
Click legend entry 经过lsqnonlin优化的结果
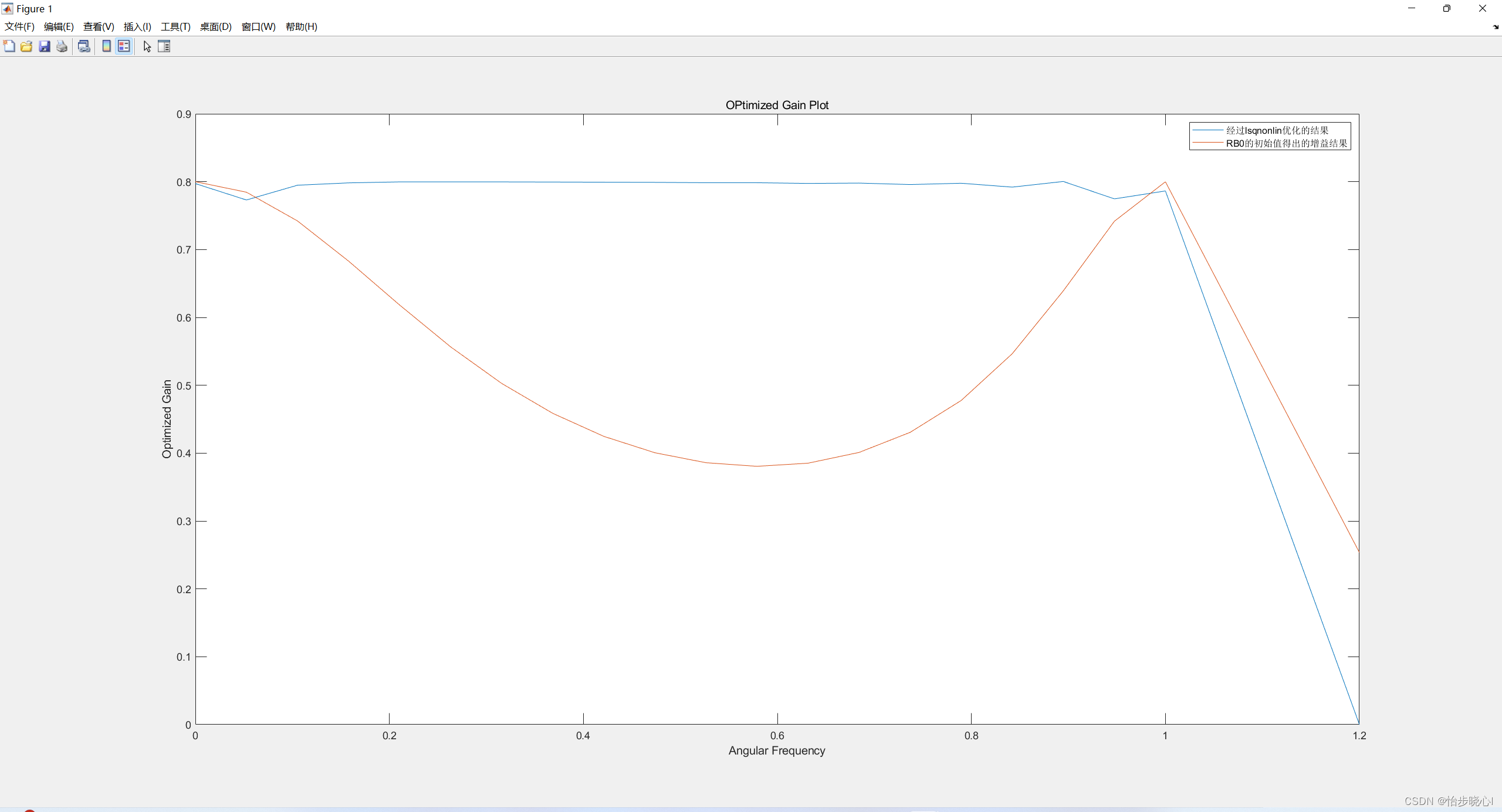tap(1277, 130)
